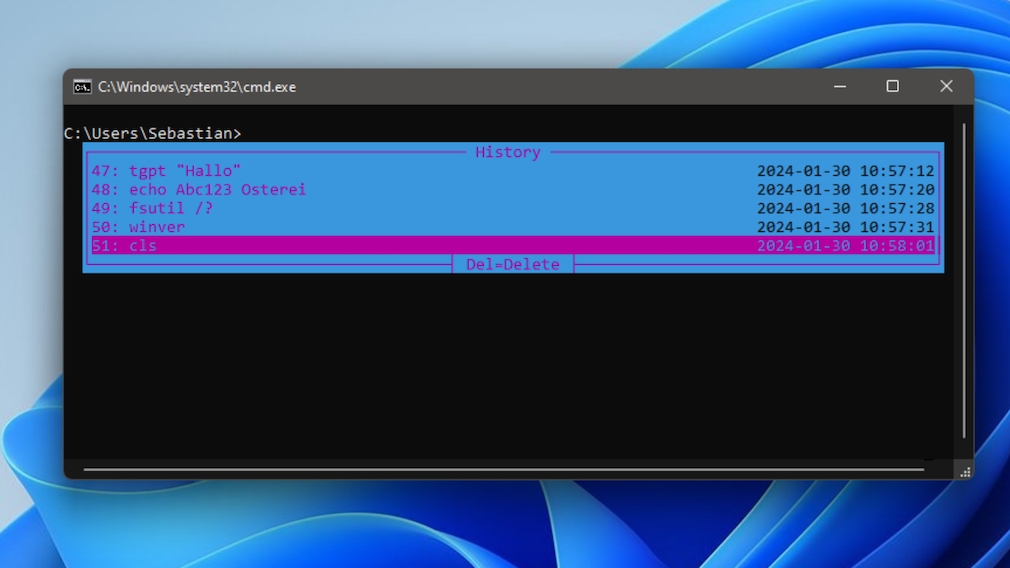Click the cmd.exe icon in the title bar
1010x568 pixels.
pyautogui.click(x=82, y=87)
